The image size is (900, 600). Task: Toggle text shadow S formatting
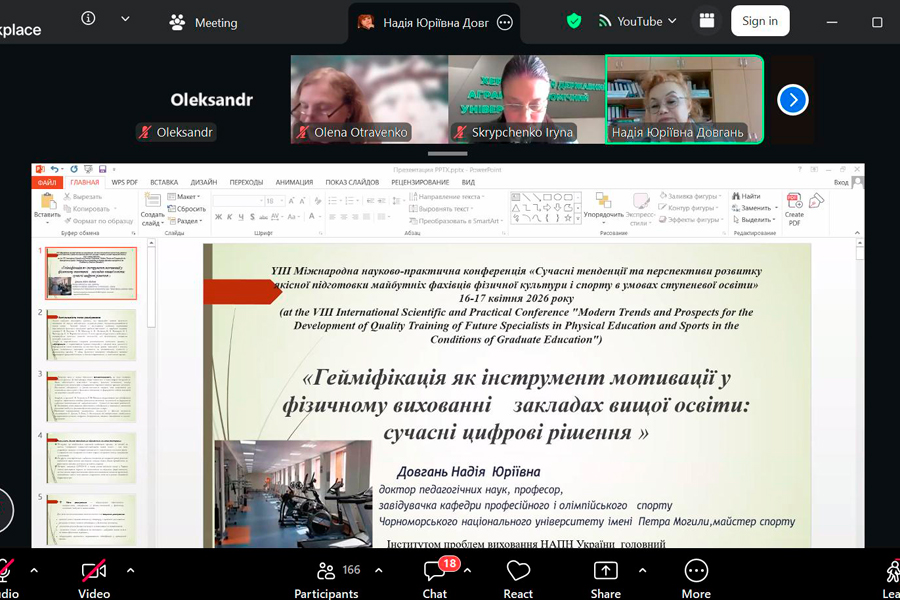pyautogui.click(x=252, y=217)
